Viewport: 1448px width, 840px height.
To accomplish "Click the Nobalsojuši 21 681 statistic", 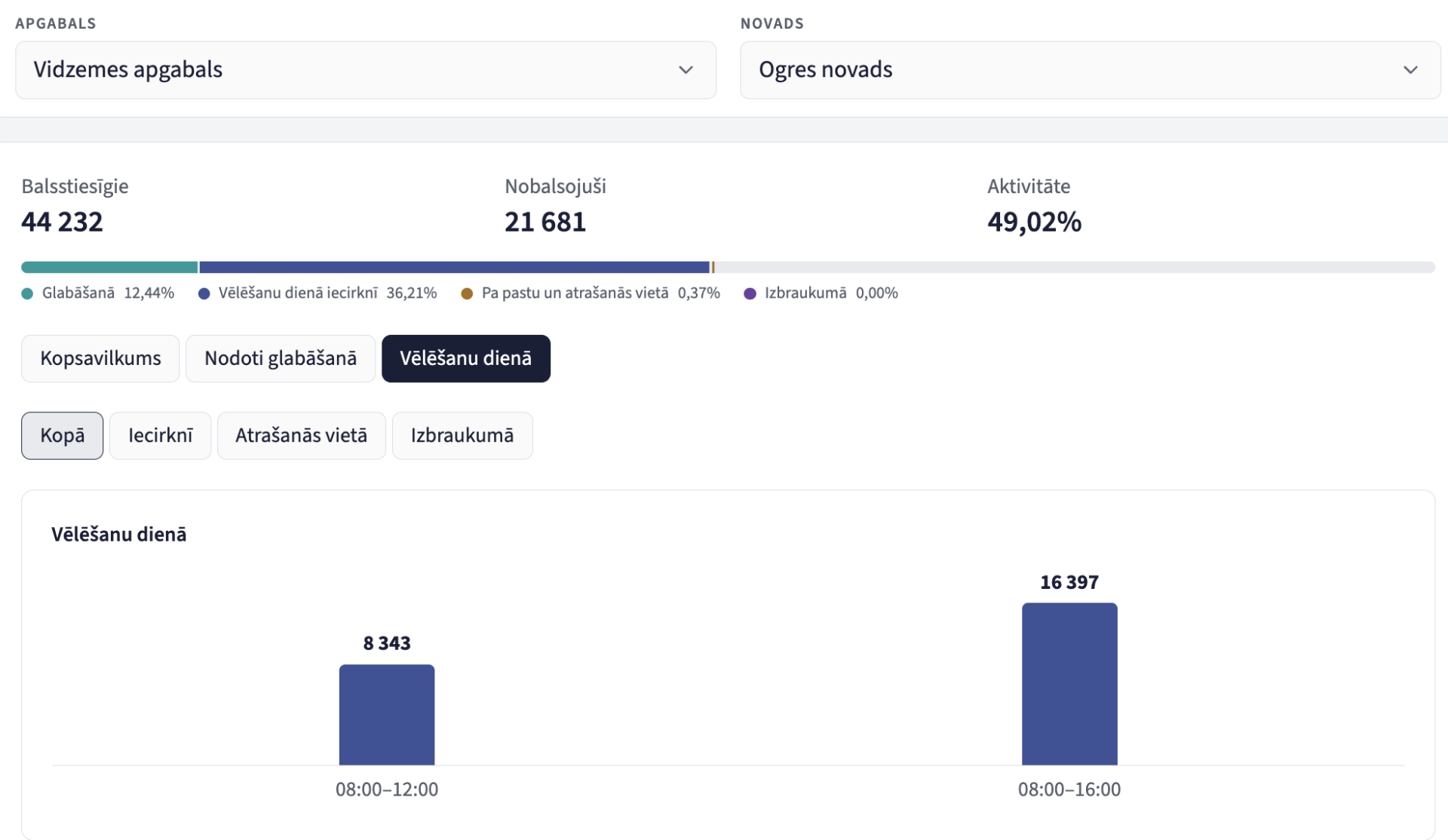I will [x=555, y=206].
